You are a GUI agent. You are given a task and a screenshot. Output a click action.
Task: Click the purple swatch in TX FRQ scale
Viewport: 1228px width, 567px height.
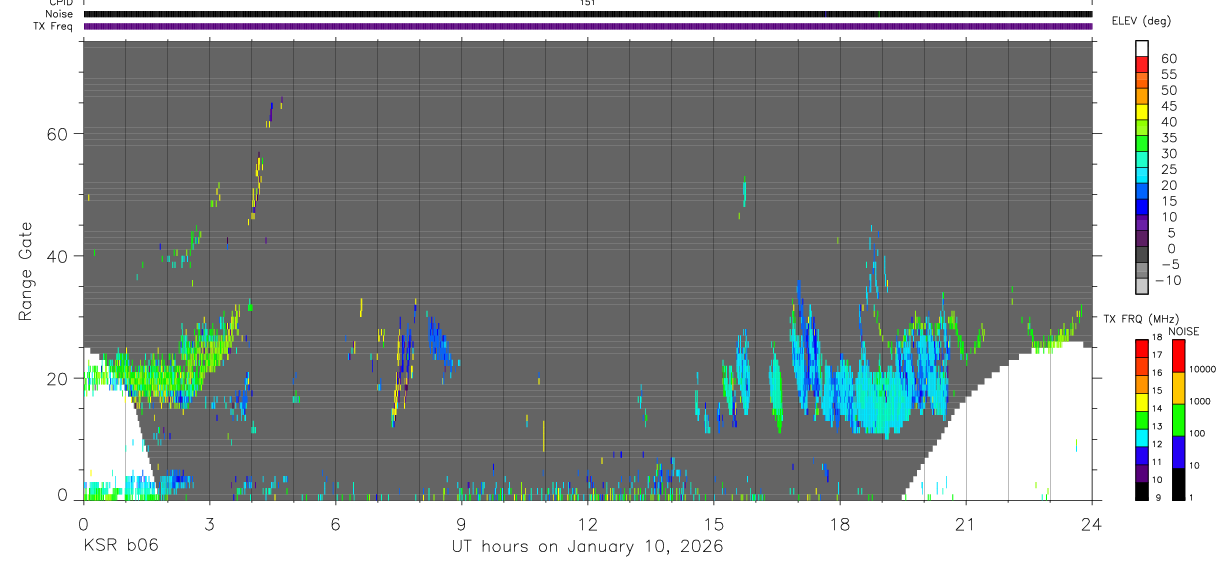1141,474
